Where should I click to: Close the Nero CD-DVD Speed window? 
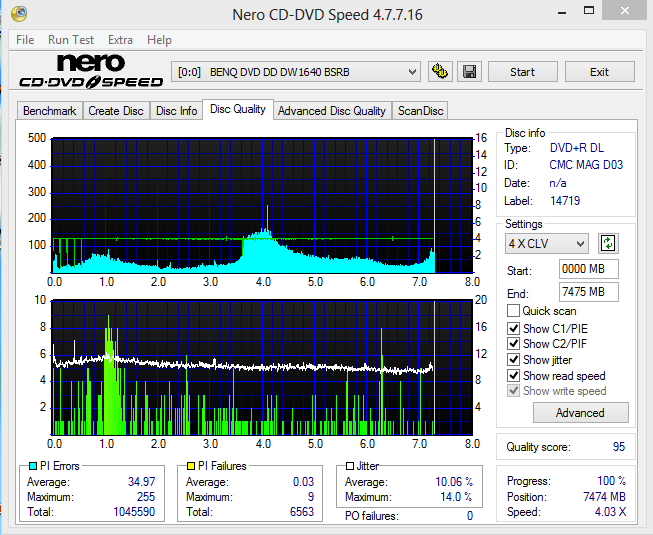(x=624, y=11)
